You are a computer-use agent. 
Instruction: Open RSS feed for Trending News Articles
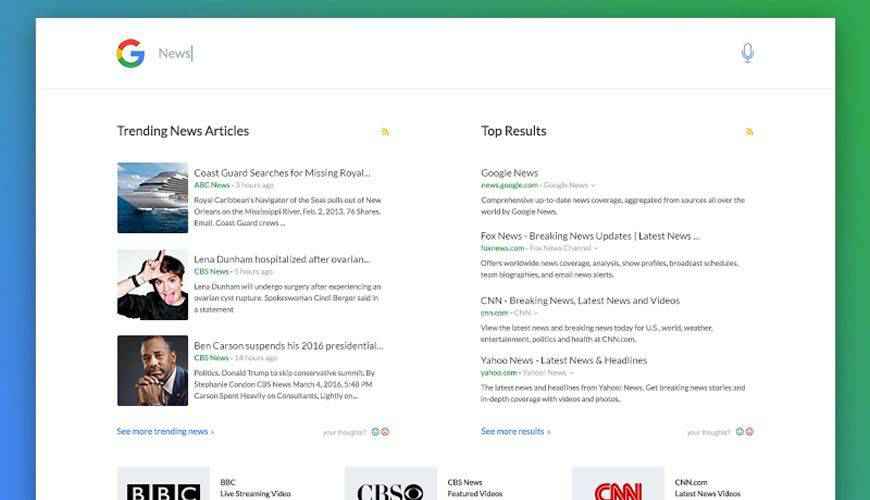pos(385,132)
